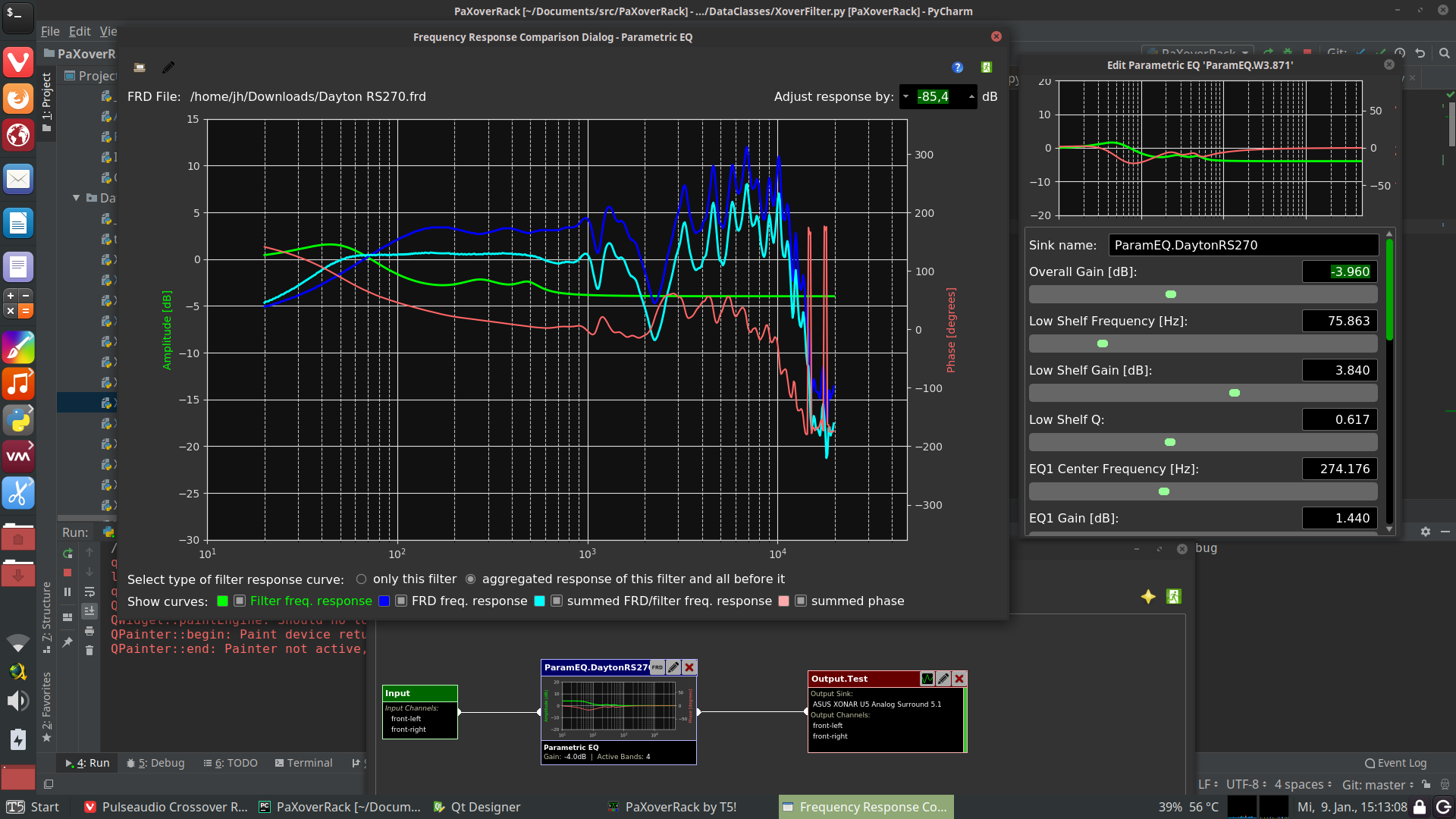Click trash clear-all icon in Run panel
This screenshot has width=1456, height=819.
[x=89, y=651]
